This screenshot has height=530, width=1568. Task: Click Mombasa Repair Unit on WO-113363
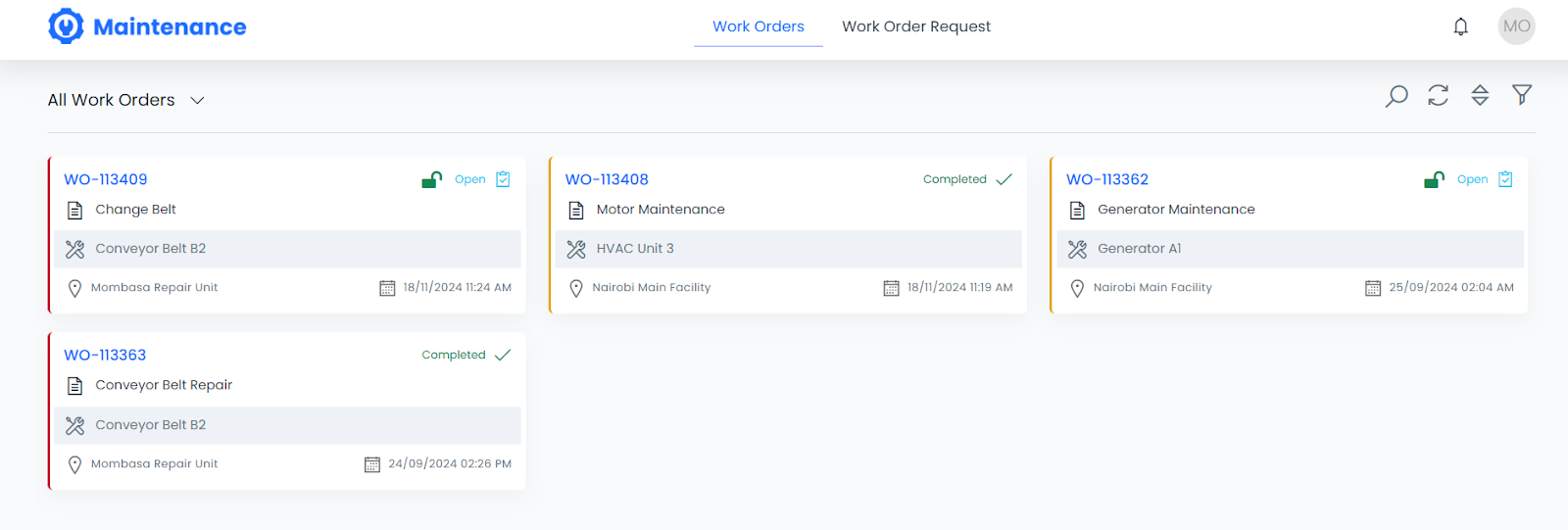[x=155, y=464]
